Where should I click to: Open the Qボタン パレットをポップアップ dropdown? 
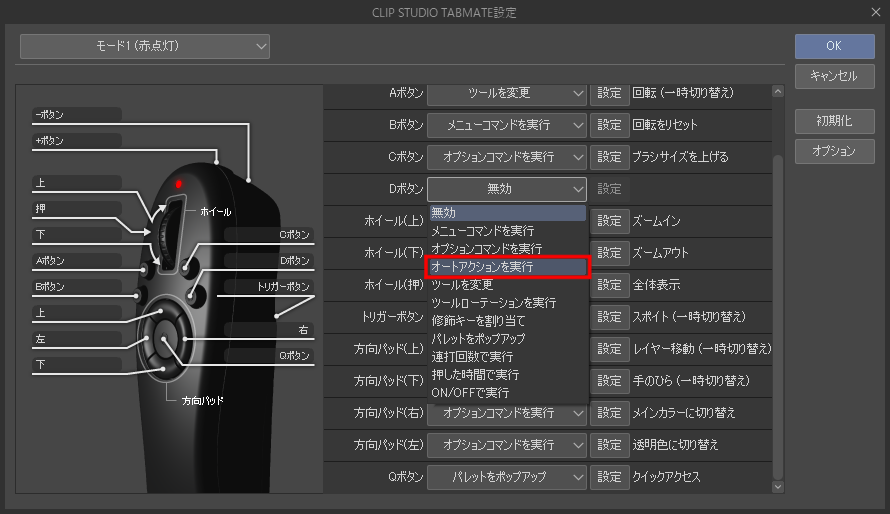[x=507, y=477]
